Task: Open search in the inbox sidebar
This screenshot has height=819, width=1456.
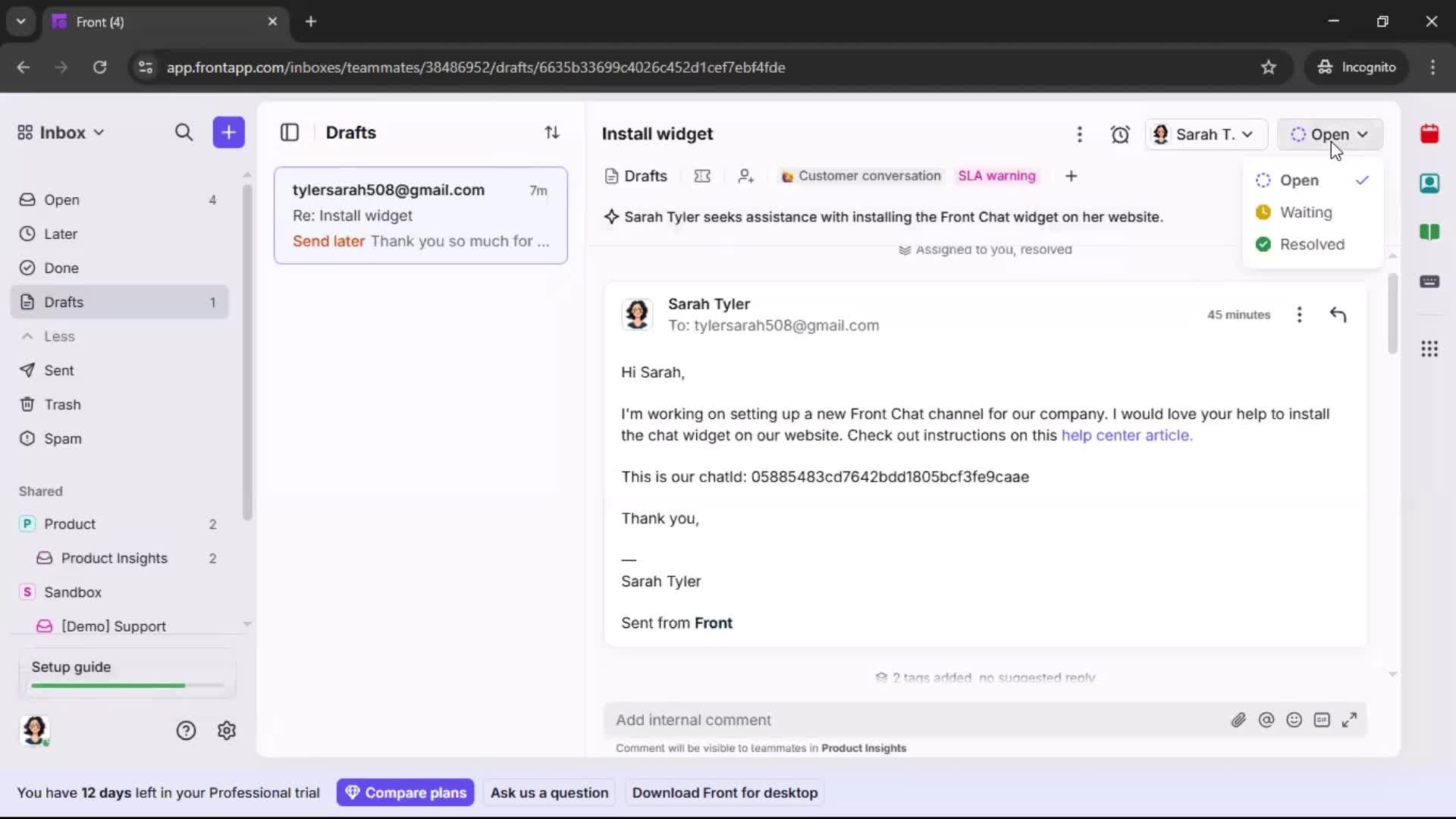Action: coord(184,133)
